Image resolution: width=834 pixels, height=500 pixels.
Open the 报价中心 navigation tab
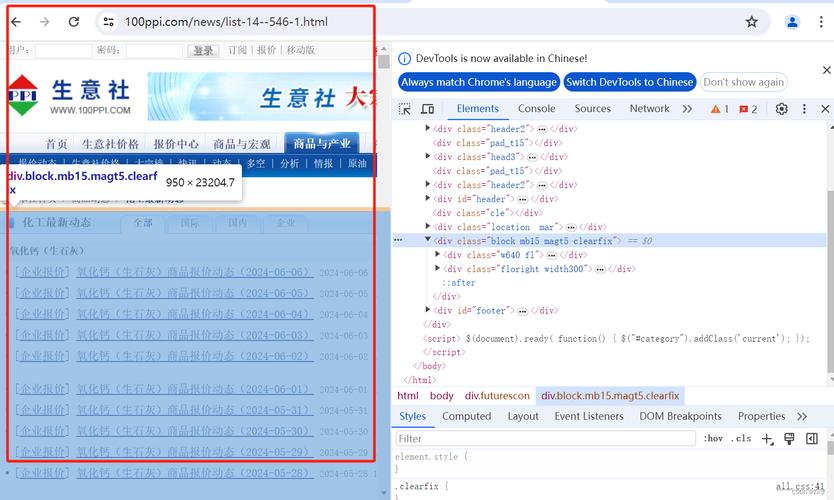176,144
